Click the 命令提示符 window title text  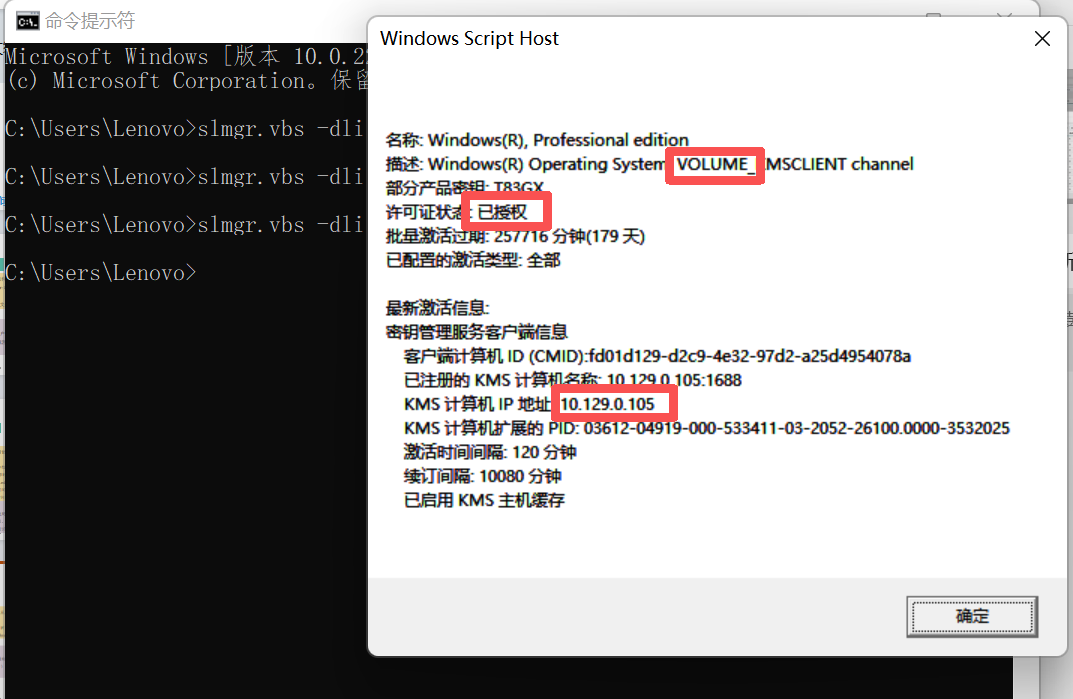[x=90, y=21]
